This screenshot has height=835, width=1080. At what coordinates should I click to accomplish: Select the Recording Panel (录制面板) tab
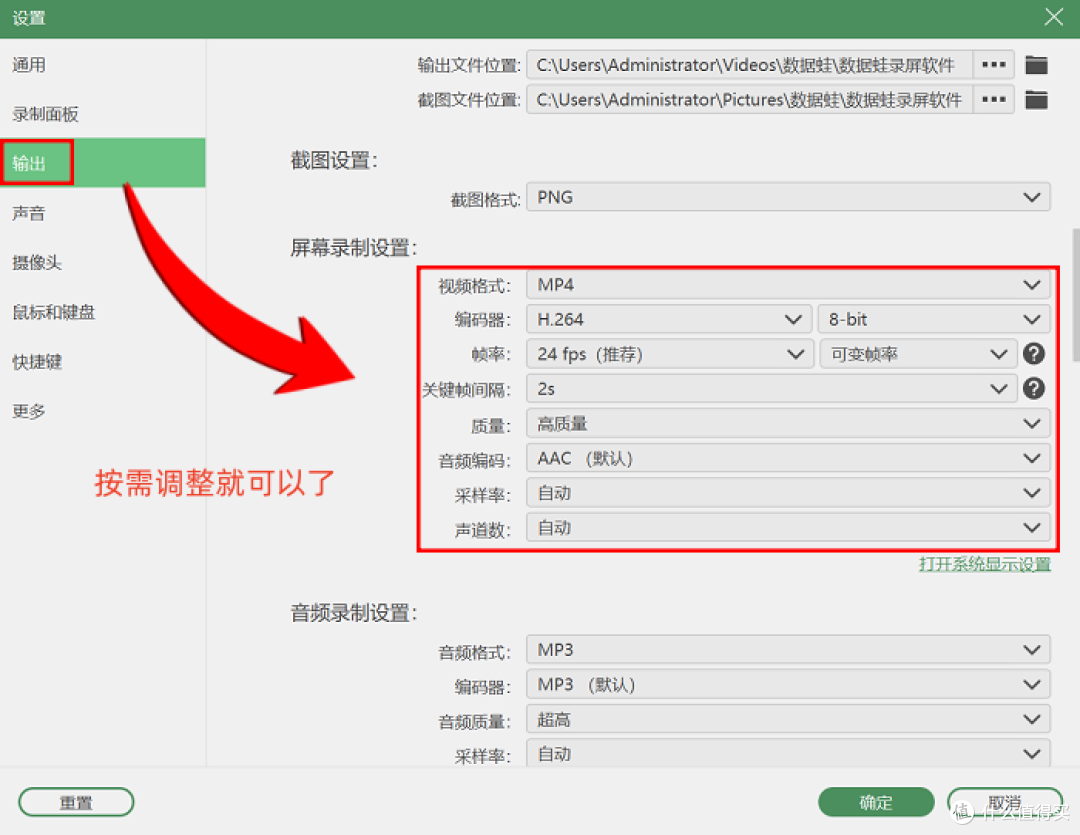103,114
